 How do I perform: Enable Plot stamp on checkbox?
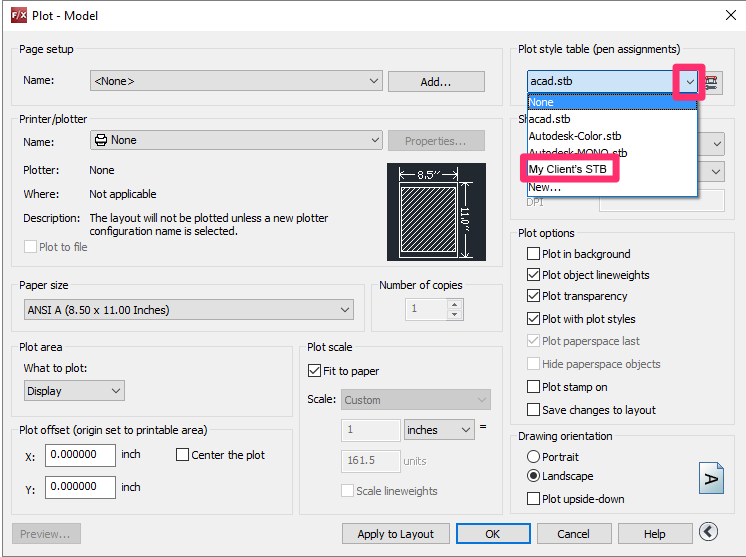pos(533,386)
